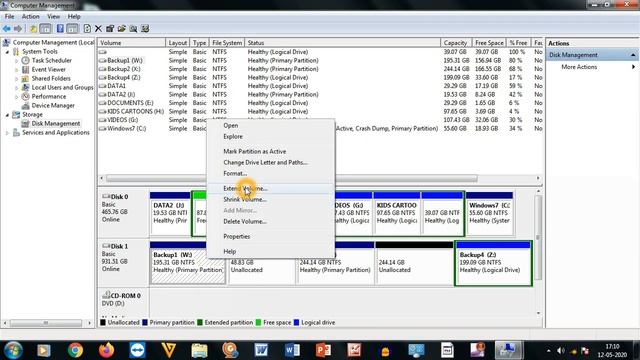The height and width of the screenshot is (360, 640).
Task: Click the volume speaker tray icon
Action: pyautogui.click(x=561, y=351)
